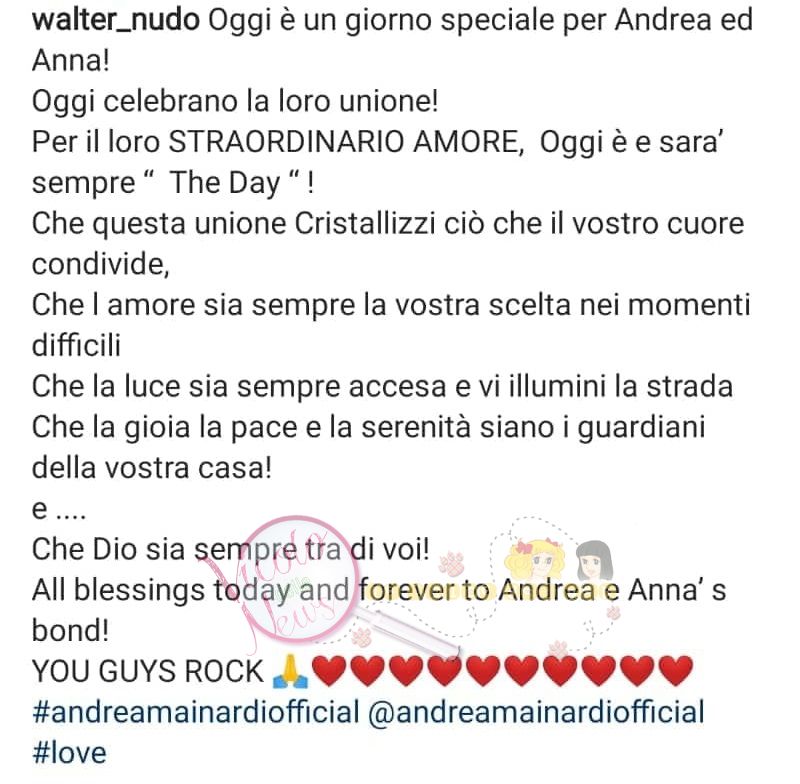This screenshot has width=800, height=784.
Task: Click the pink paw print beside "di voi!"
Action: pyautogui.click(x=452, y=563)
